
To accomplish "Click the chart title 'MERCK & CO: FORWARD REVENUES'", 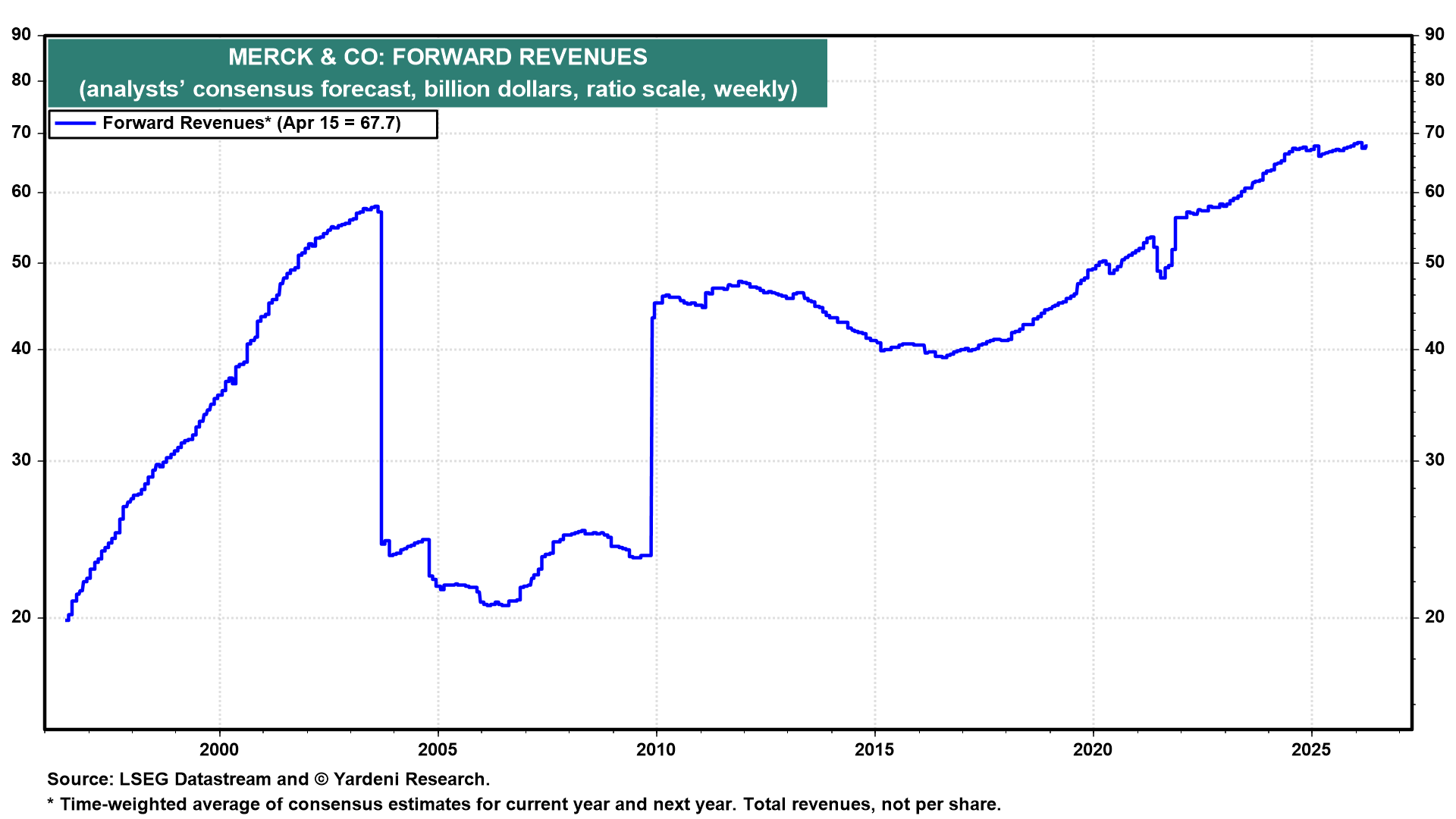I will (438, 57).
